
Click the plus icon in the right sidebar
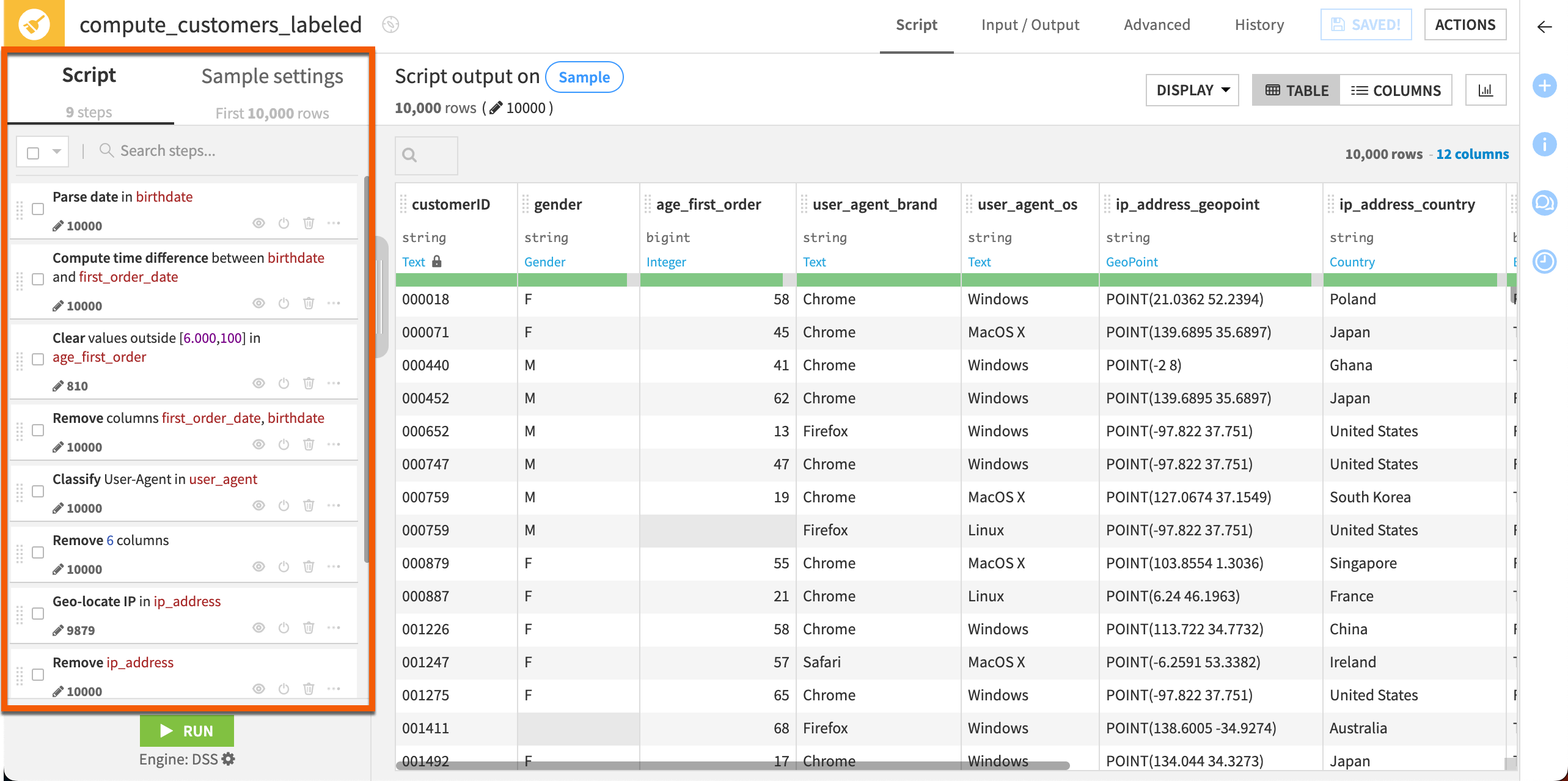pos(1545,86)
